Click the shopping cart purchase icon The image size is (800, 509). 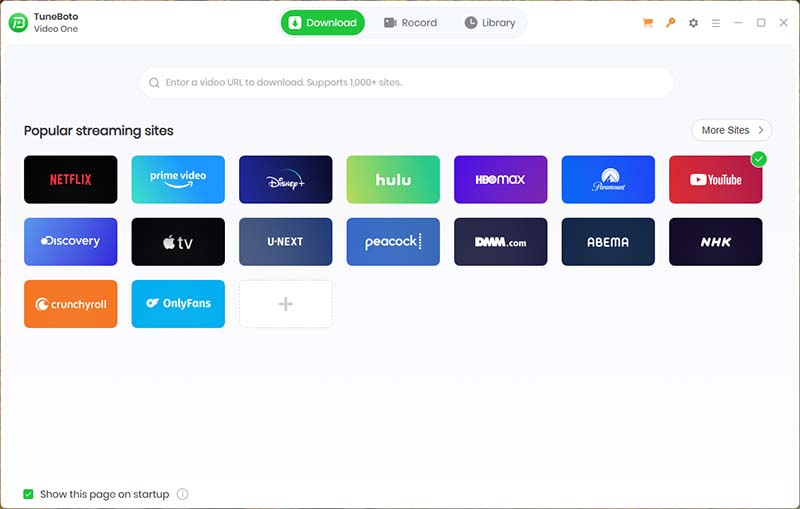click(x=647, y=23)
